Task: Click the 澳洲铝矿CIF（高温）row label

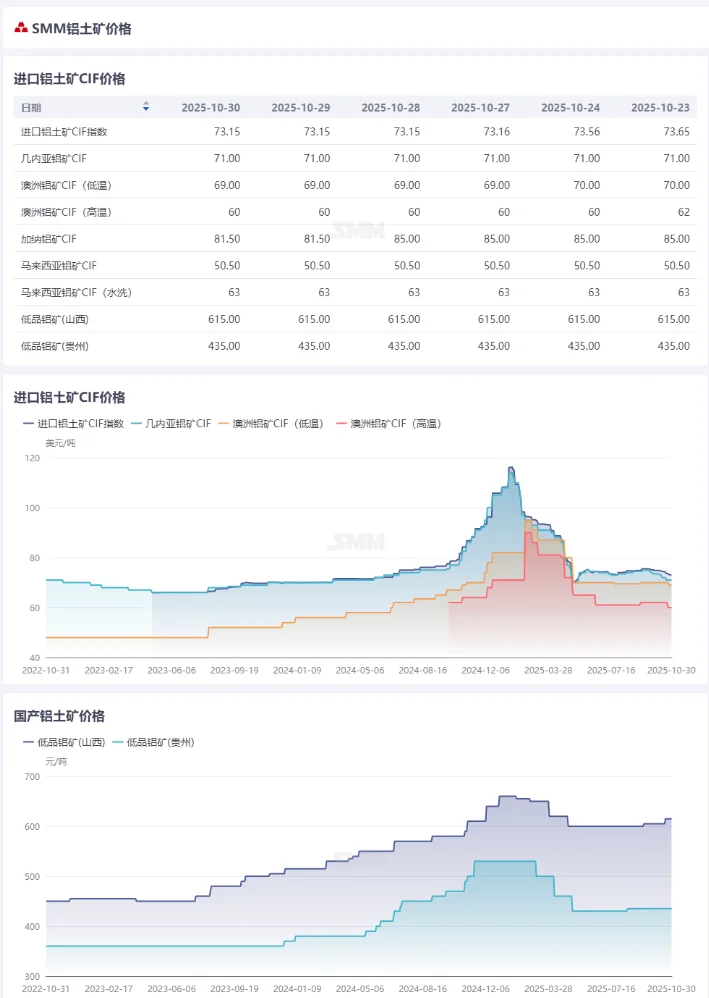Action: [x=66, y=212]
